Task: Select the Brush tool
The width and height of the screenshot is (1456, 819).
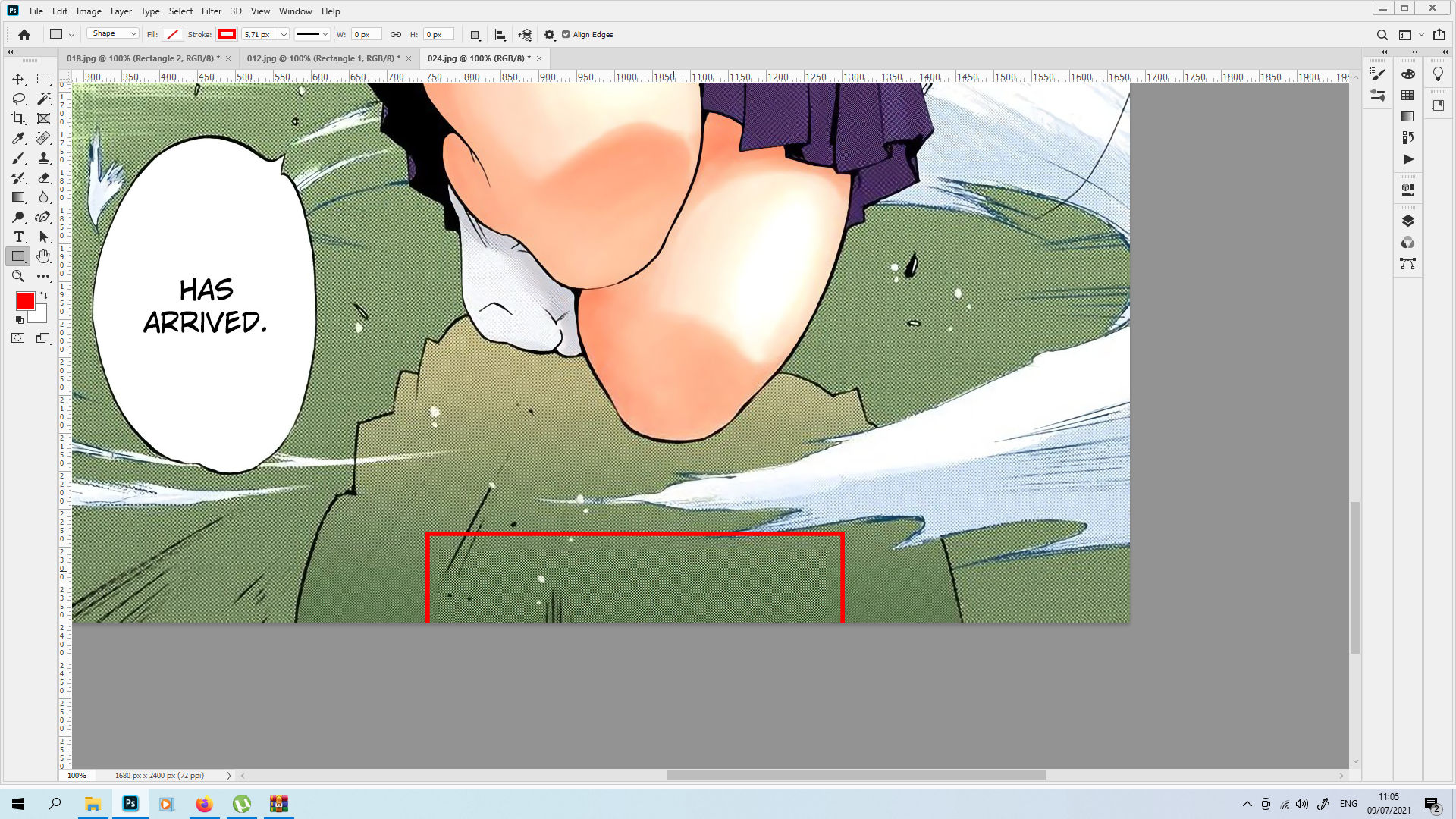Action: (18, 158)
